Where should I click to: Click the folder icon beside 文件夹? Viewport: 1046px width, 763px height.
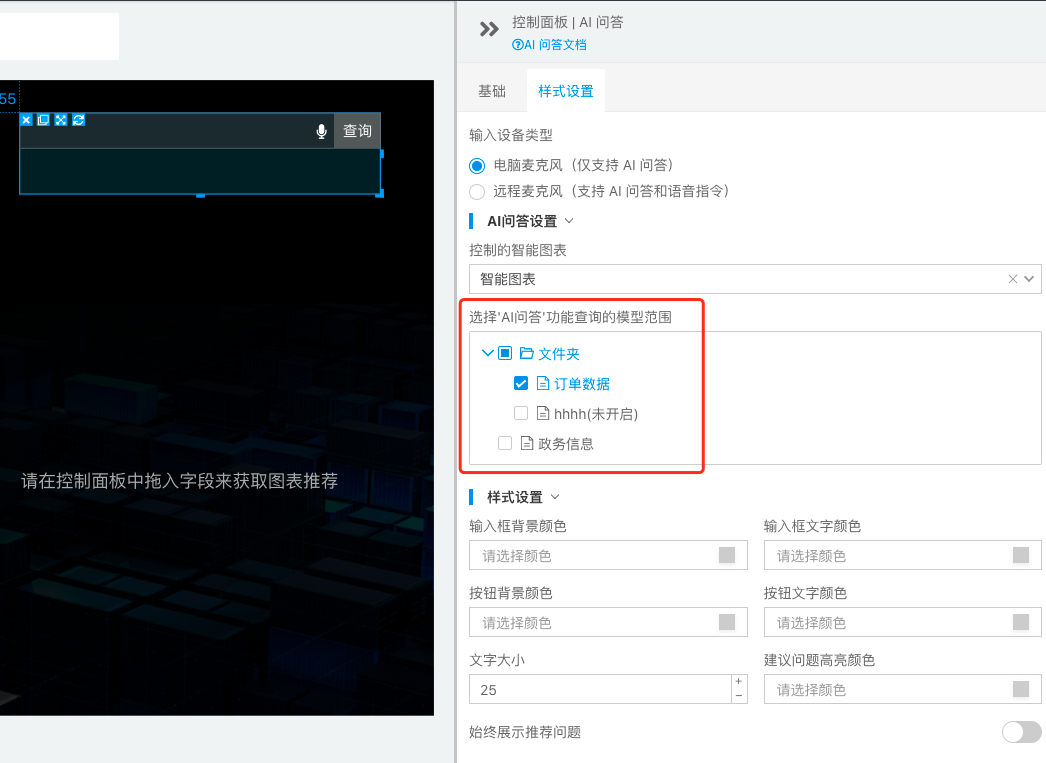click(527, 353)
